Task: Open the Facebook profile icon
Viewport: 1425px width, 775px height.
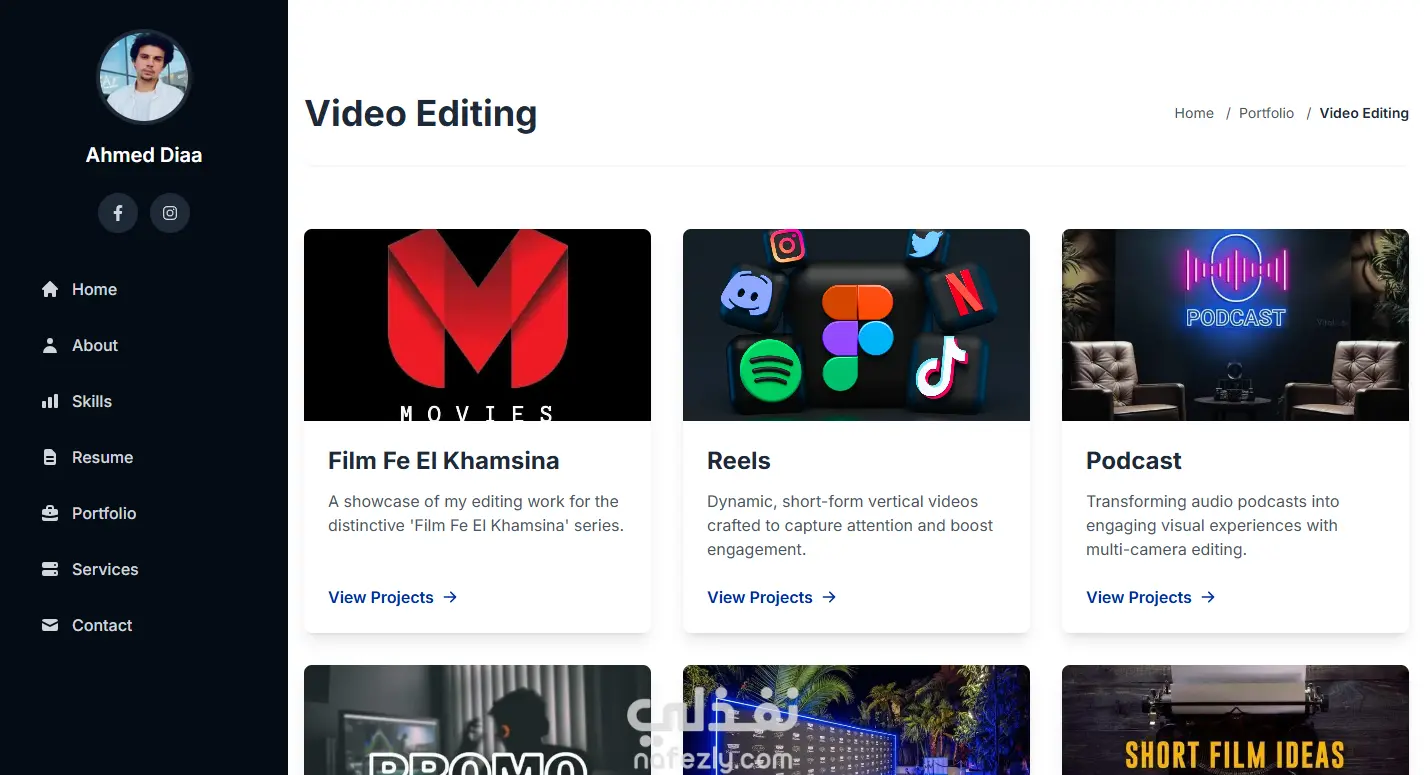Action: point(118,213)
